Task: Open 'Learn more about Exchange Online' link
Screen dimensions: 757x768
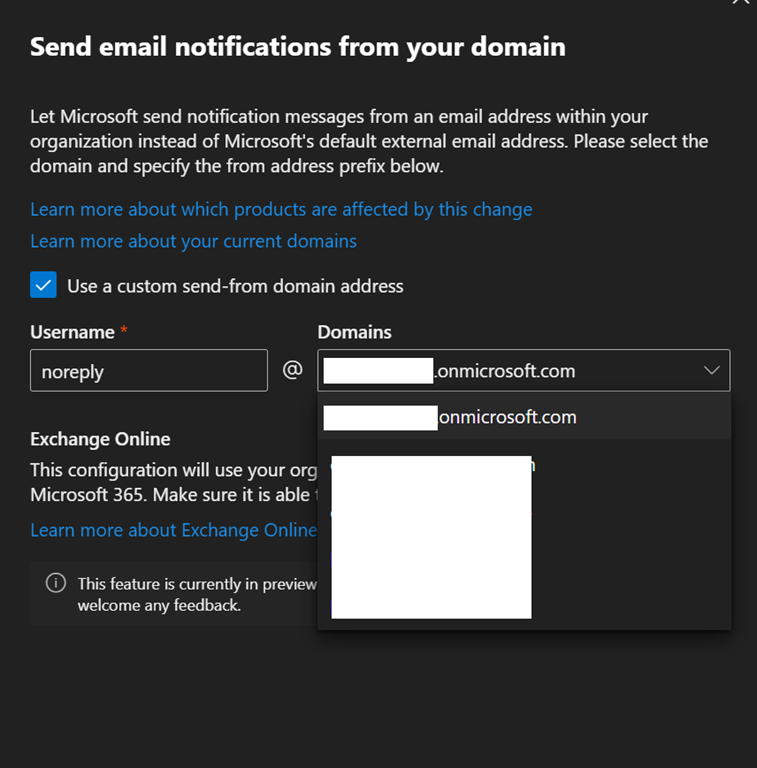Action: 173,530
